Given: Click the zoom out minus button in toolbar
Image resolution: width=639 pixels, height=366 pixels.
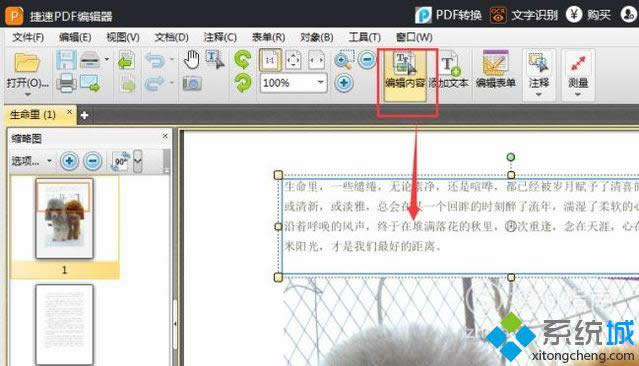Looking at the screenshot, I should (x=367, y=60).
